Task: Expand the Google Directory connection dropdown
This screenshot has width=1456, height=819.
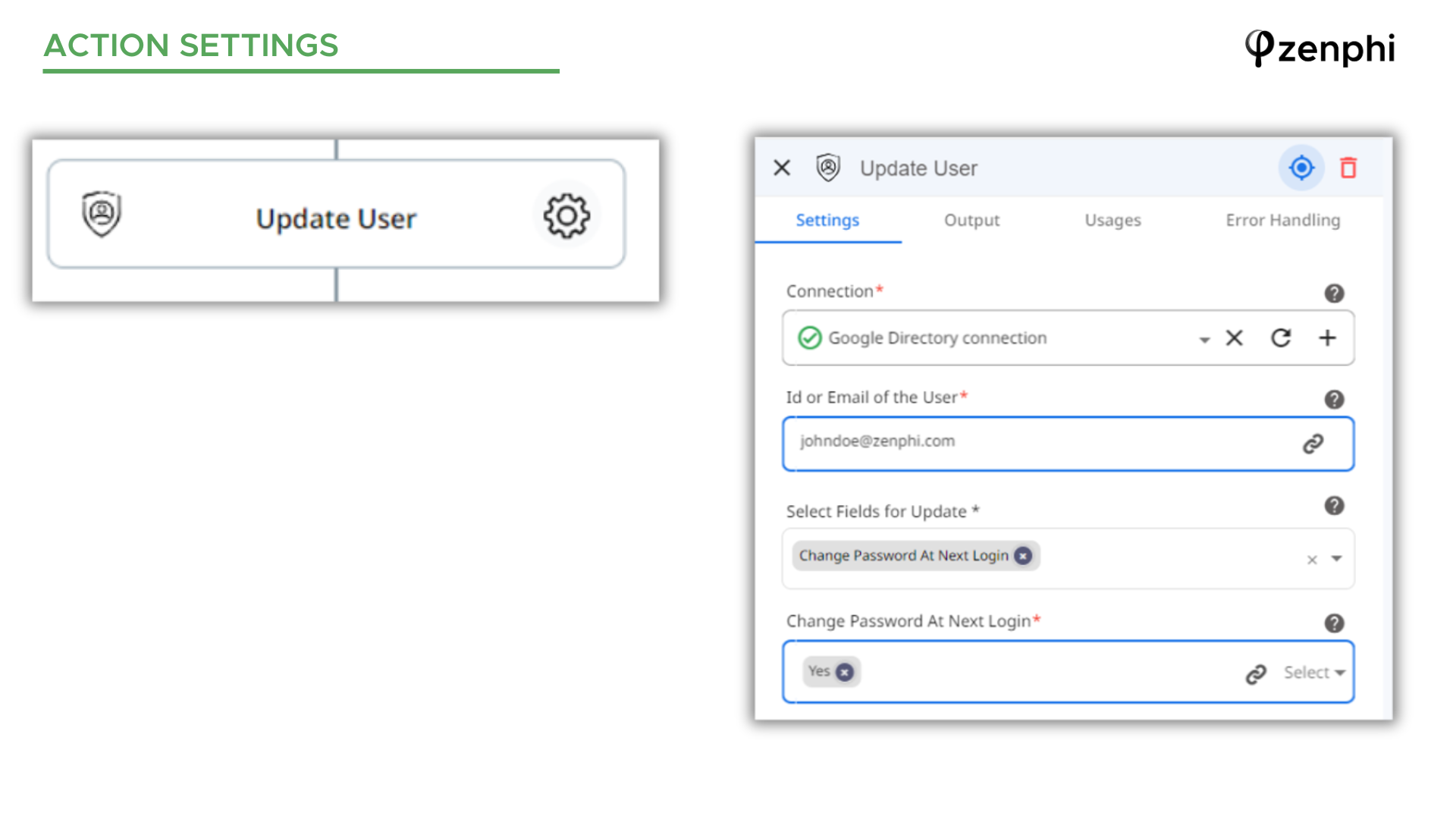Action: 1204,340
